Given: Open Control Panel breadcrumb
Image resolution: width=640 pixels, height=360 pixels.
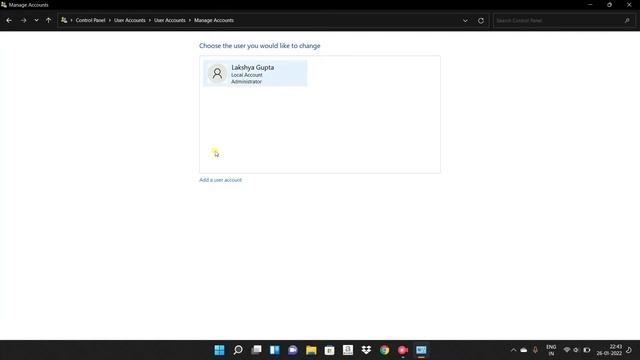Looking at the screenshot, I should click(x=90, y=20).
